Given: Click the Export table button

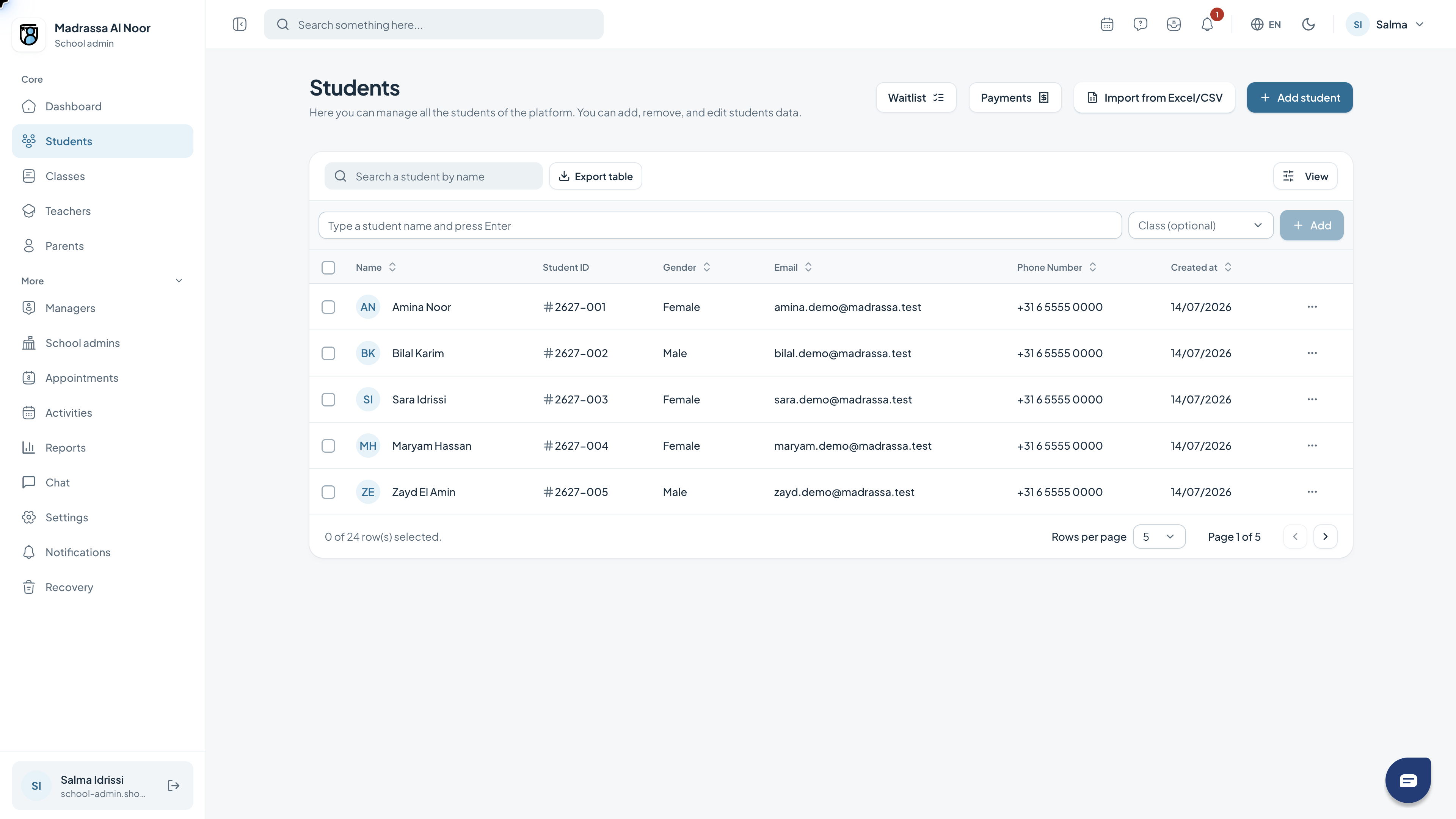Looking at the screenshot, I should point(595,176).
